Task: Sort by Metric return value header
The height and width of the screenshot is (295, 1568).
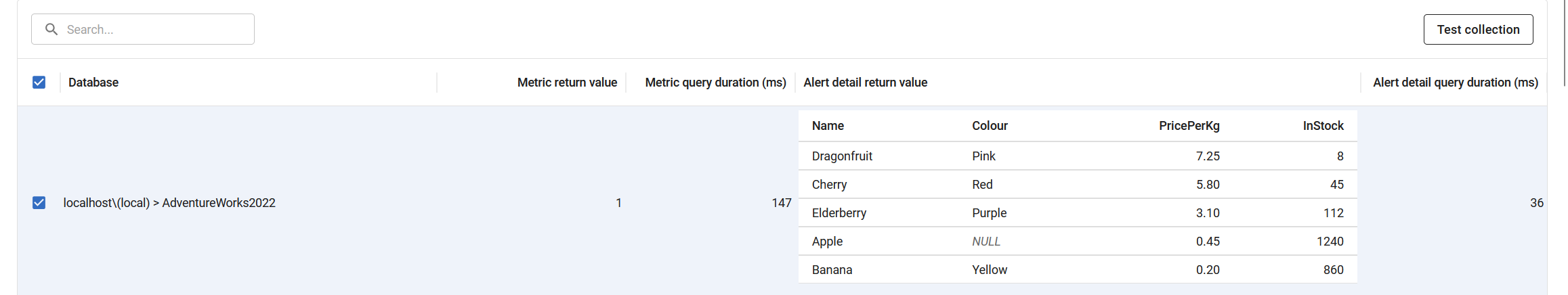Action: tap(567, 83)
